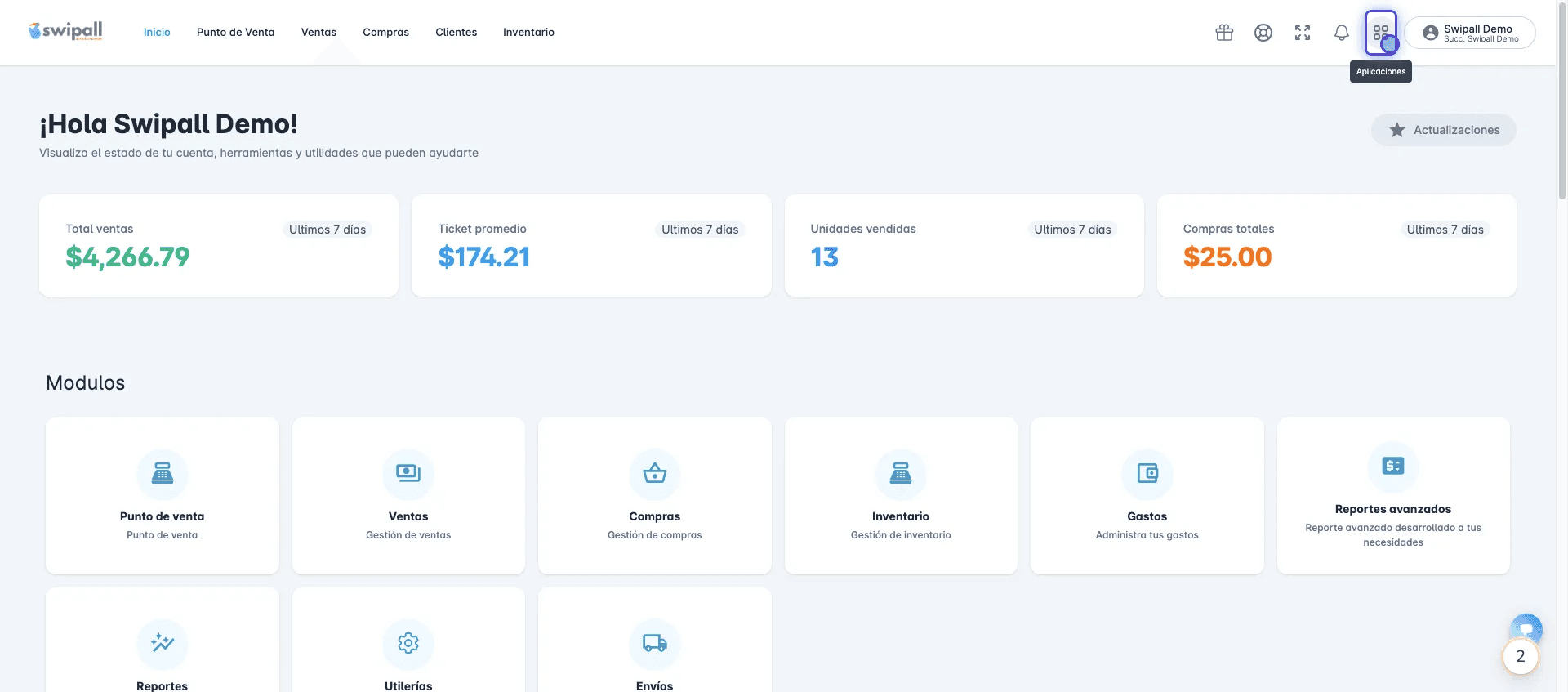This screenshot has height=692, width=1568.
Task: Click the 13 unidades vendidas value
Action: [x=825, y=257]
